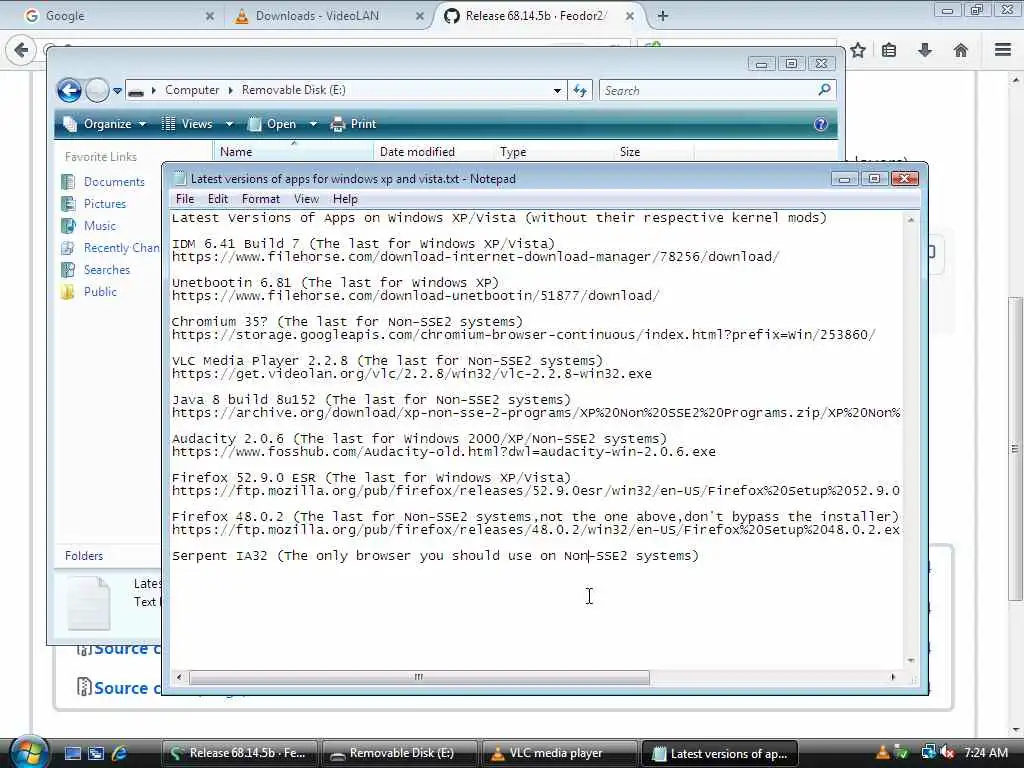Close the Google tab
This screenshot has width=1024, height=768.
point(209,16)
